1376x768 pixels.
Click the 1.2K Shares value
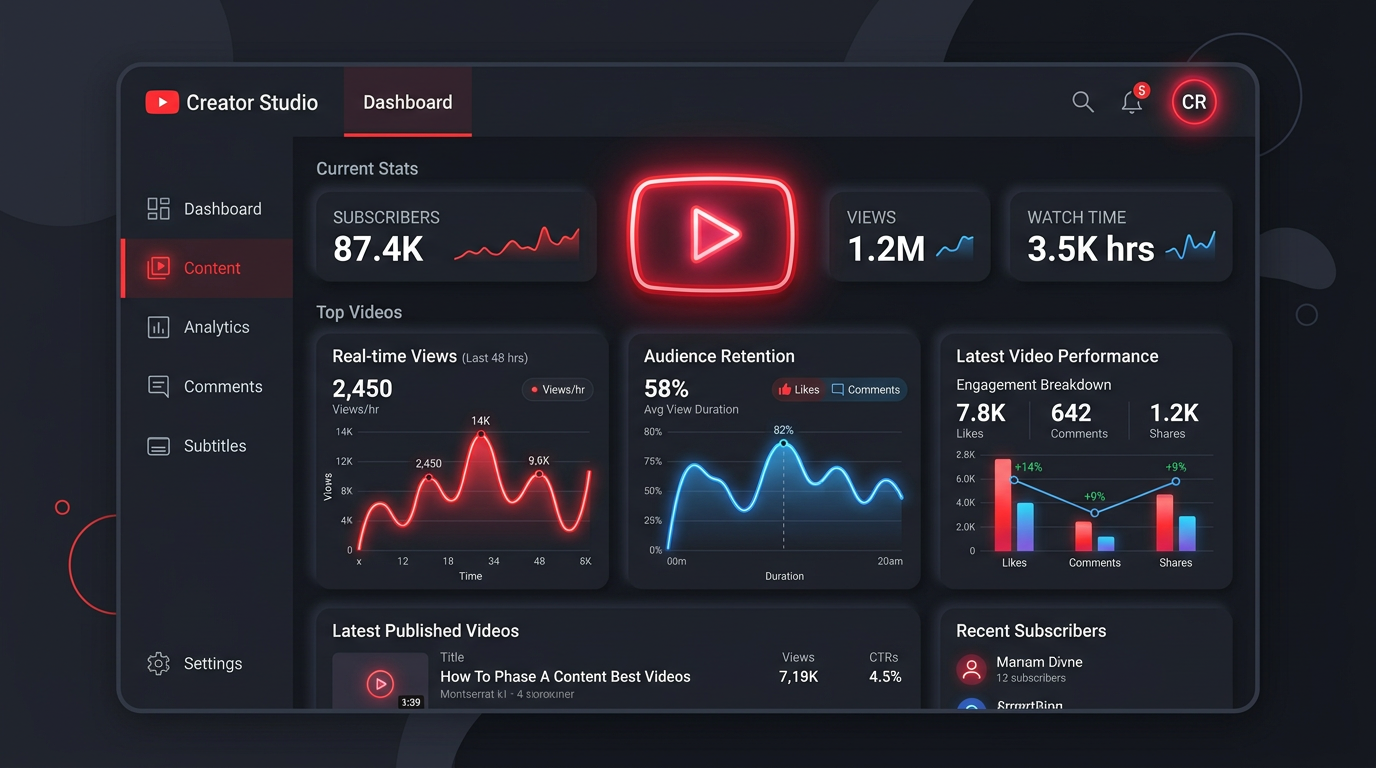coord(1174,413)
